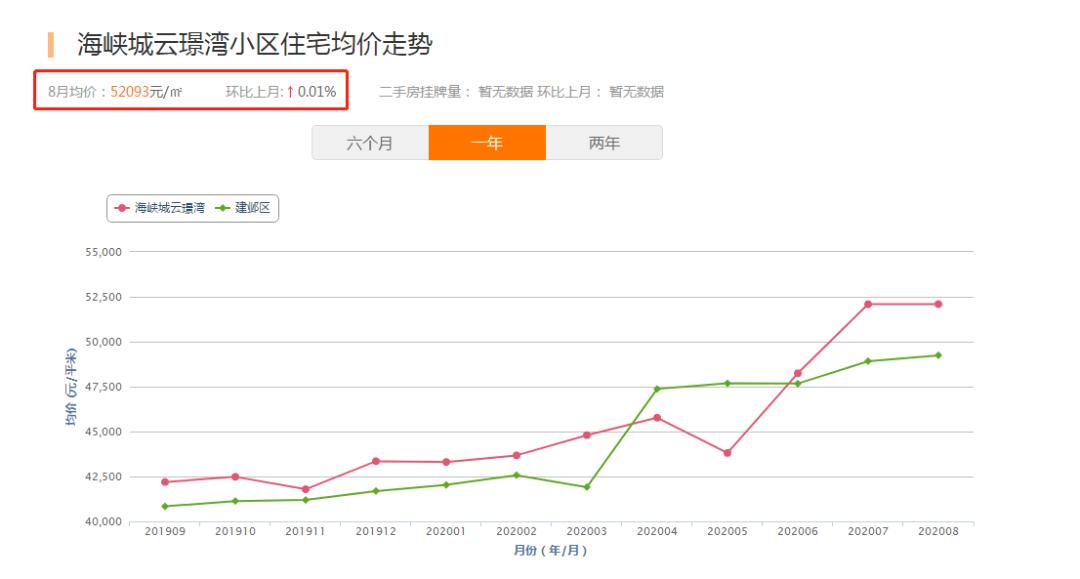This screenshot has width=1080, height=579.
Task: Click the green 建邺区 point for 202002
Action: (516, 475)
